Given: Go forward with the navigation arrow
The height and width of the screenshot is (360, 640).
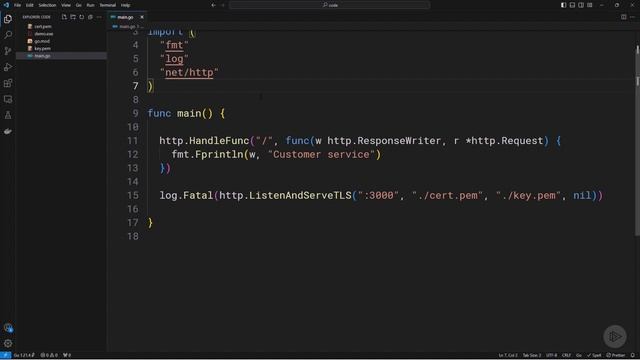Looking at the screenshot, I should (223, 5).
